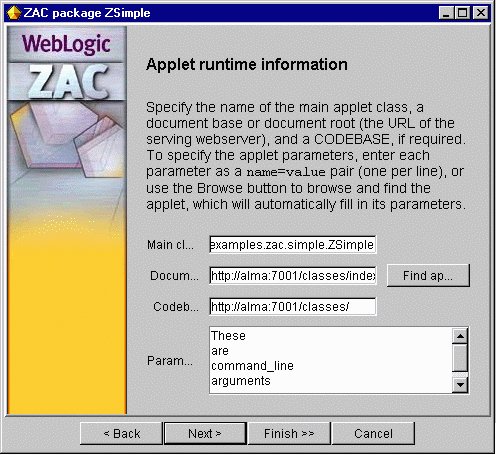Go to the Next wizard step
The width and height of the screenshot is (496, 455).
click(x=205, y=433)
